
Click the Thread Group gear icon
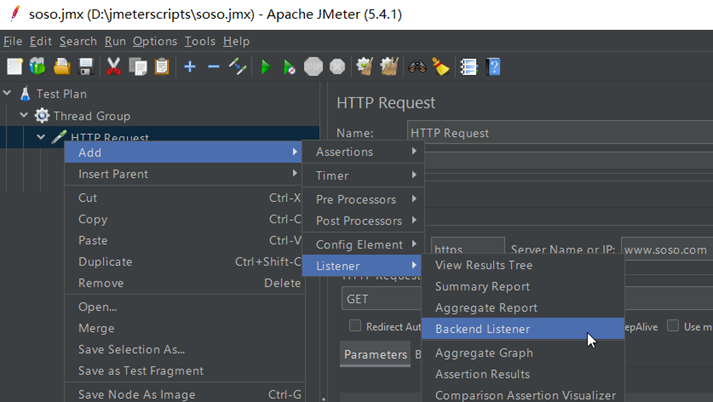point(42,116)
